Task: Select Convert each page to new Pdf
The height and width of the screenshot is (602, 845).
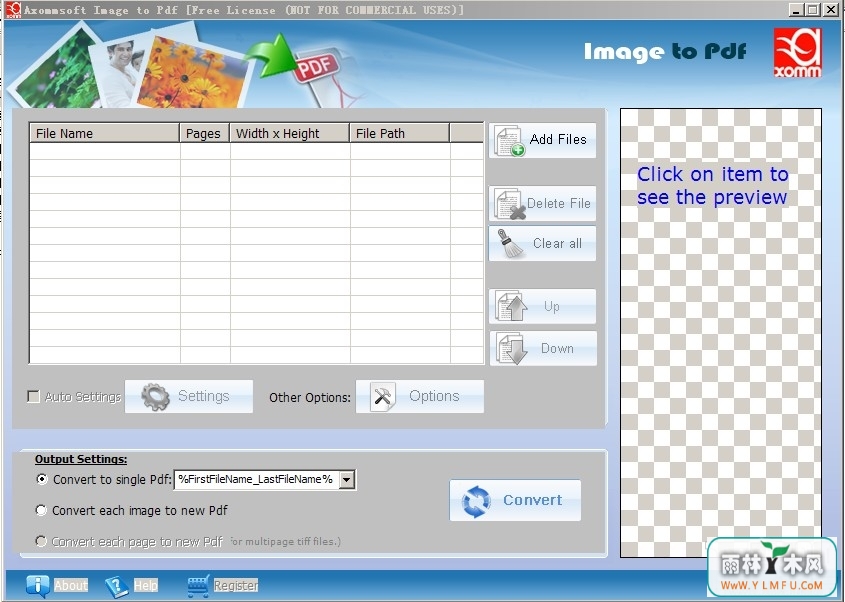Action: tap(41, 541)
